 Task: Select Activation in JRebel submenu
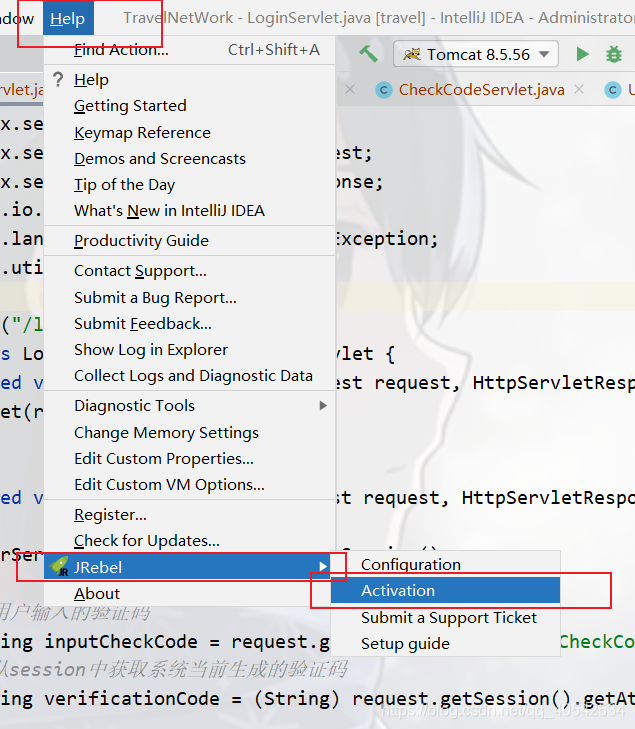click(445, 590)
